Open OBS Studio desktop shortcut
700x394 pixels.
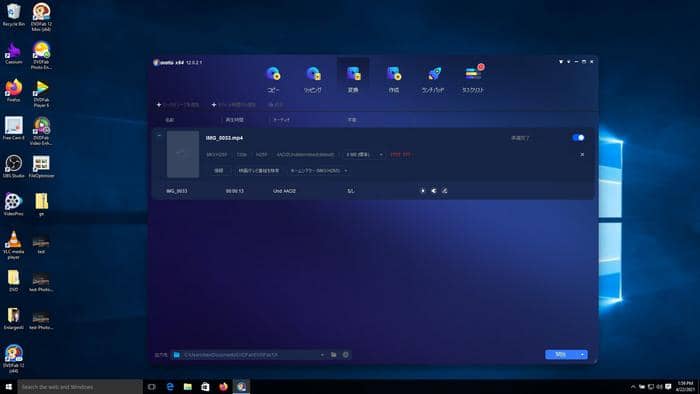[x=13, y=166]
